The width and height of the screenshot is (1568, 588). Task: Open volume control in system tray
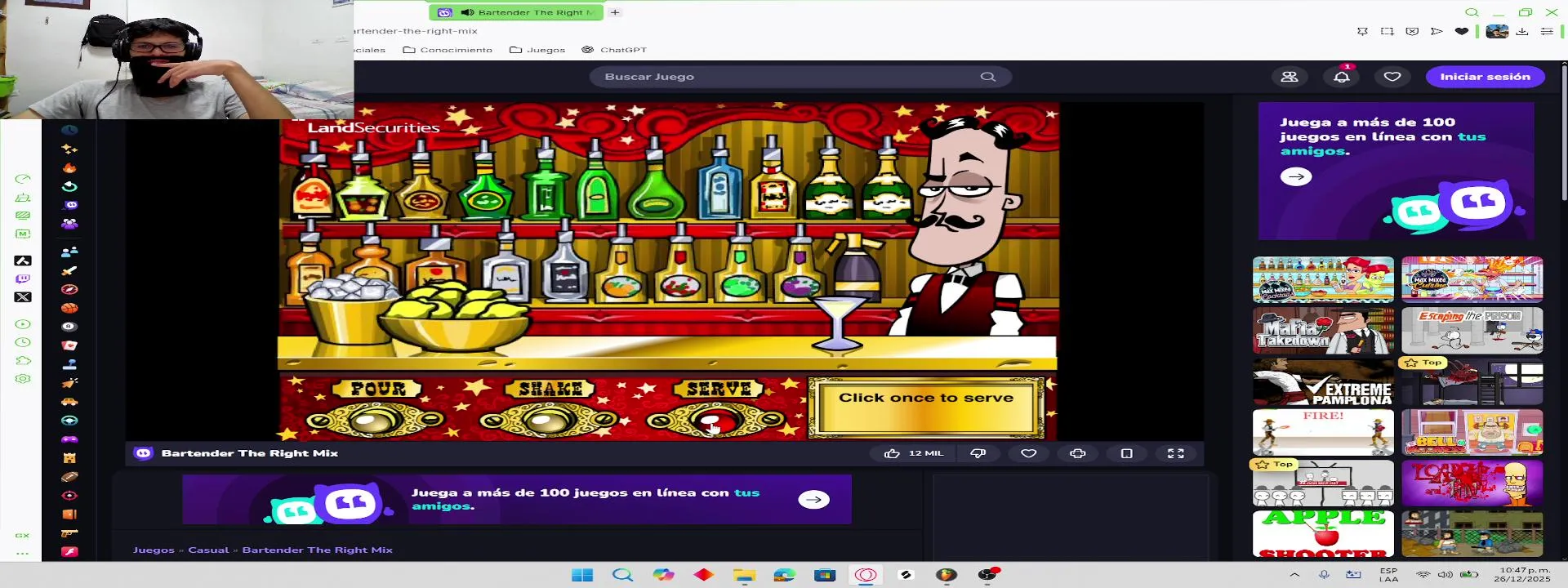coord(1445,575)
